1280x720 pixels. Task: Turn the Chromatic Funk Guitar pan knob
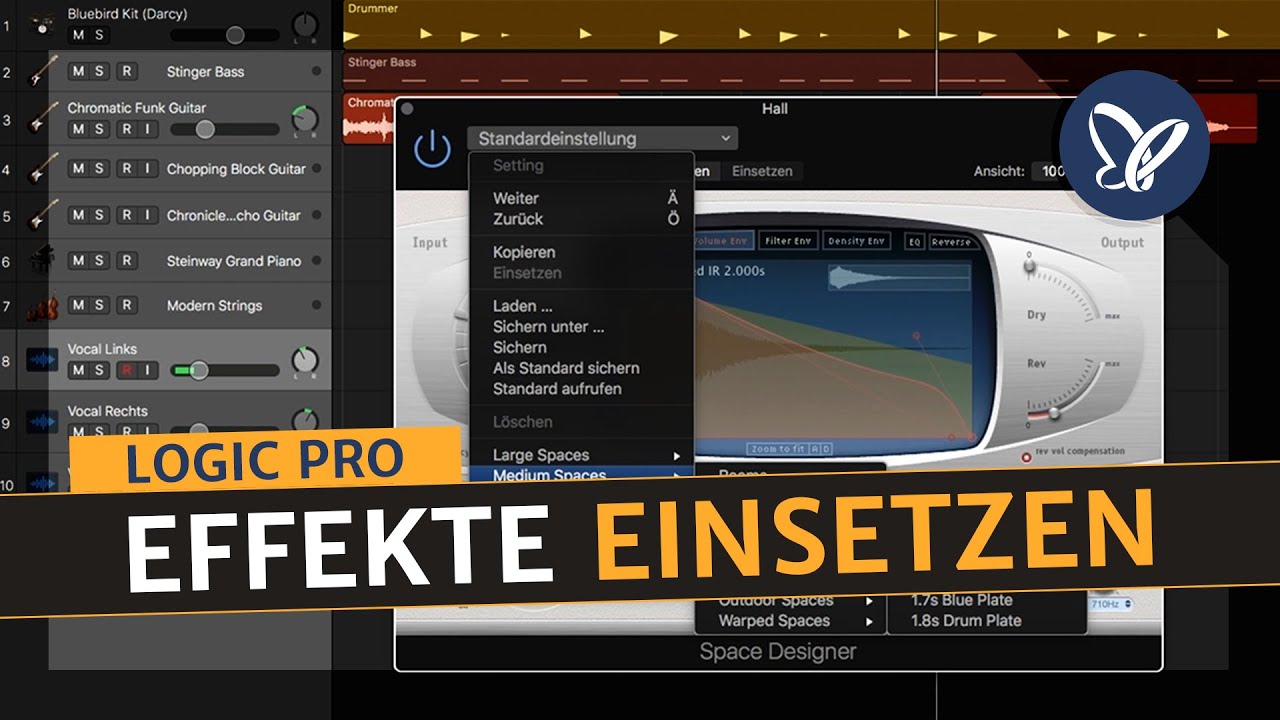pyautogui.click(x=304, y=121)
